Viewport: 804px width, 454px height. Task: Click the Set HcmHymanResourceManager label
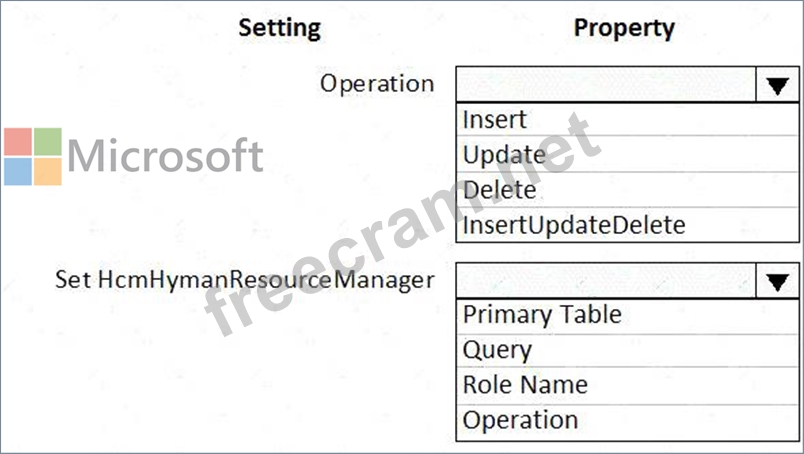pyautogui.click(x=244, y=279)
